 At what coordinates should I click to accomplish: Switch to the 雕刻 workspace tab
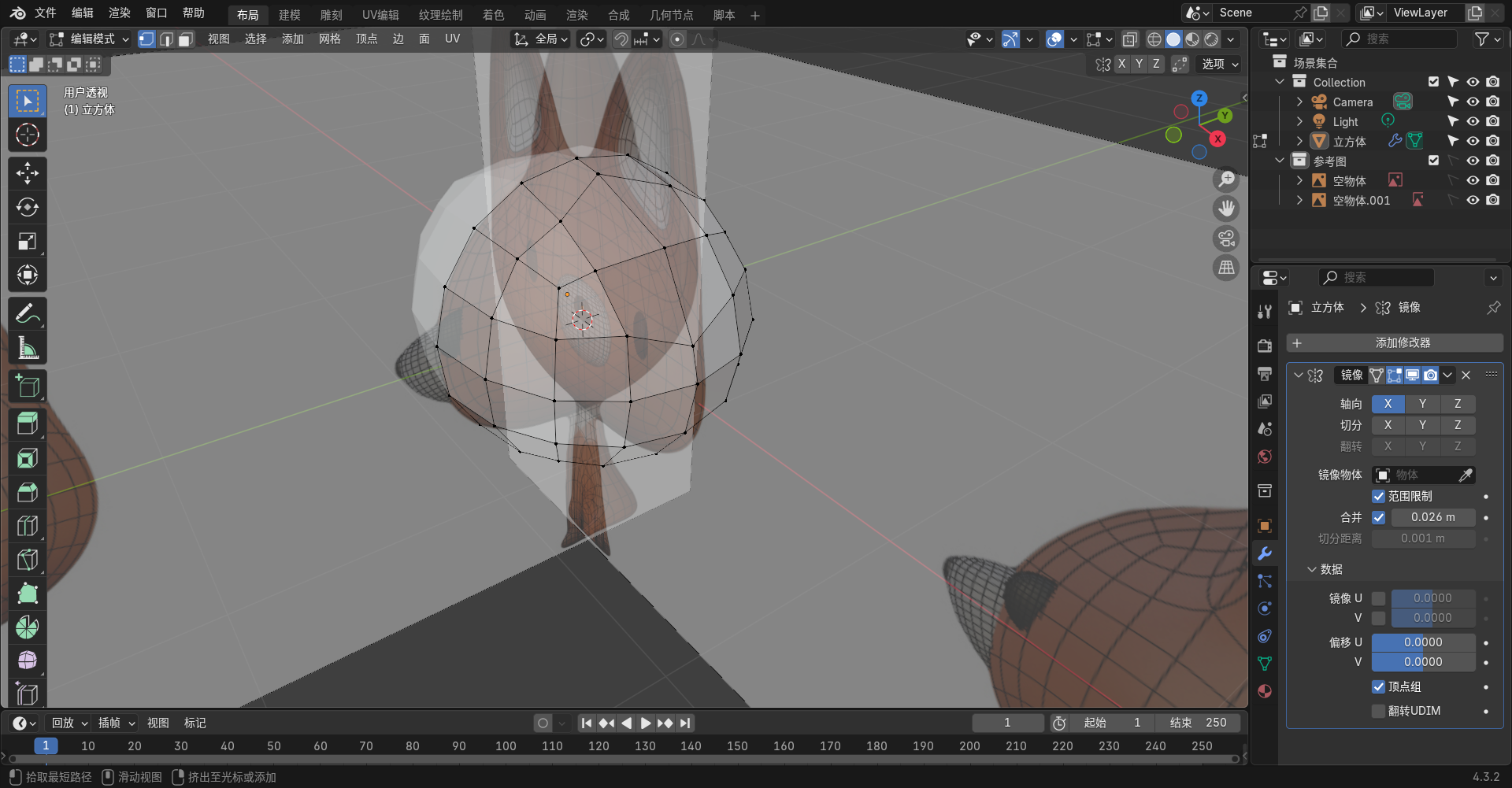pyautogui.click(x=331, y=15)
